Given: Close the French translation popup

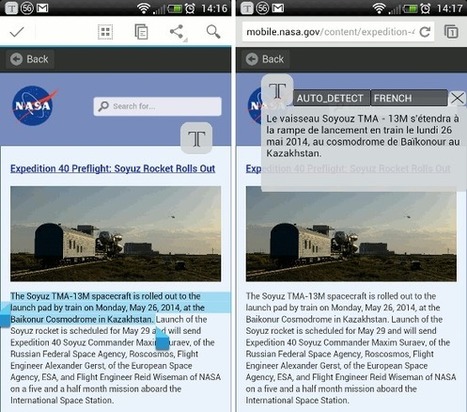Looking at the screenshot, I should click(457, 98).
